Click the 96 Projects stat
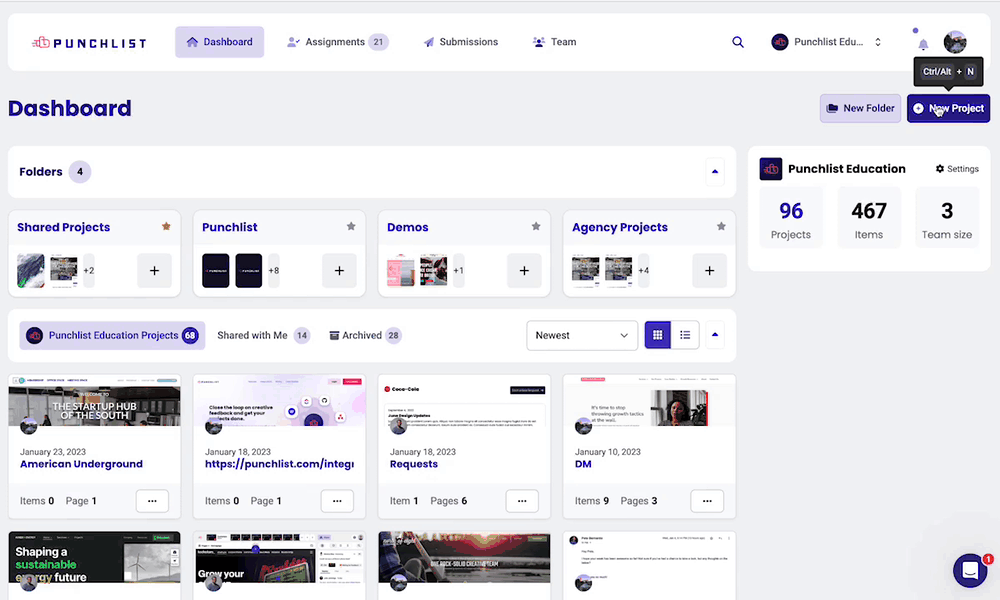This screenshot has width=1000, height=600. (x=791, y=218)
